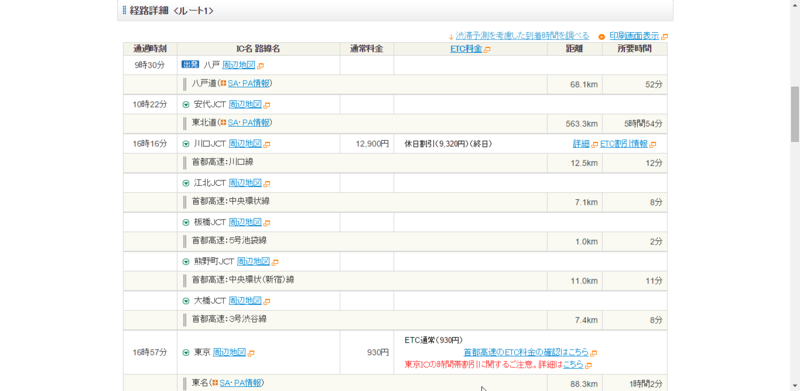
Task: Select the 563.3km distance cell
Action: coord(575,123)
